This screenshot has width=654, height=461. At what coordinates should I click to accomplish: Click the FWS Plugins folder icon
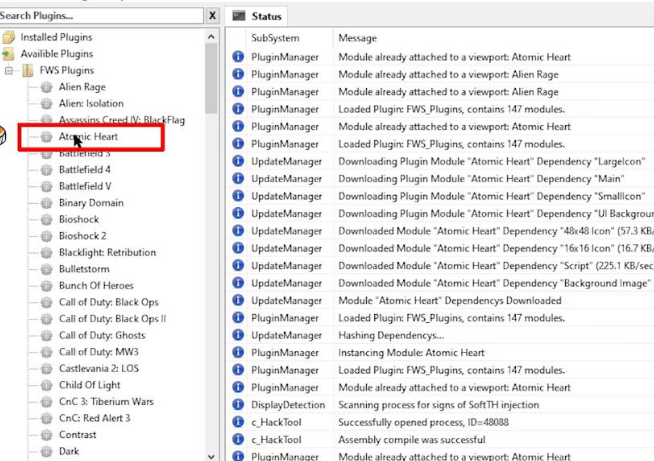28,71
